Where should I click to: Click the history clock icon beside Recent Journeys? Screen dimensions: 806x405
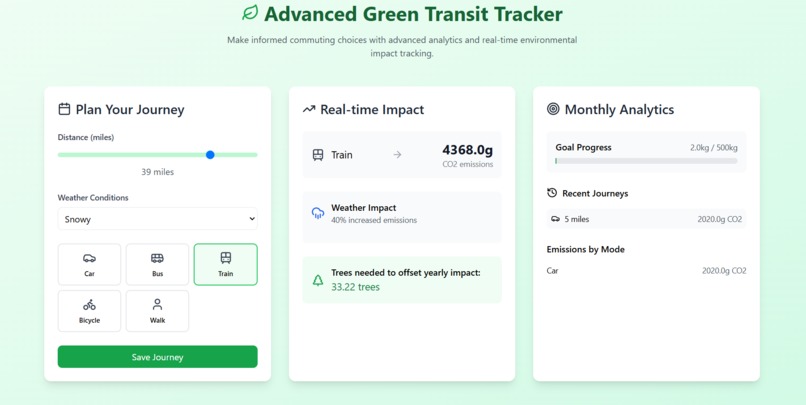pyautogui.click(x=552, y=193)
